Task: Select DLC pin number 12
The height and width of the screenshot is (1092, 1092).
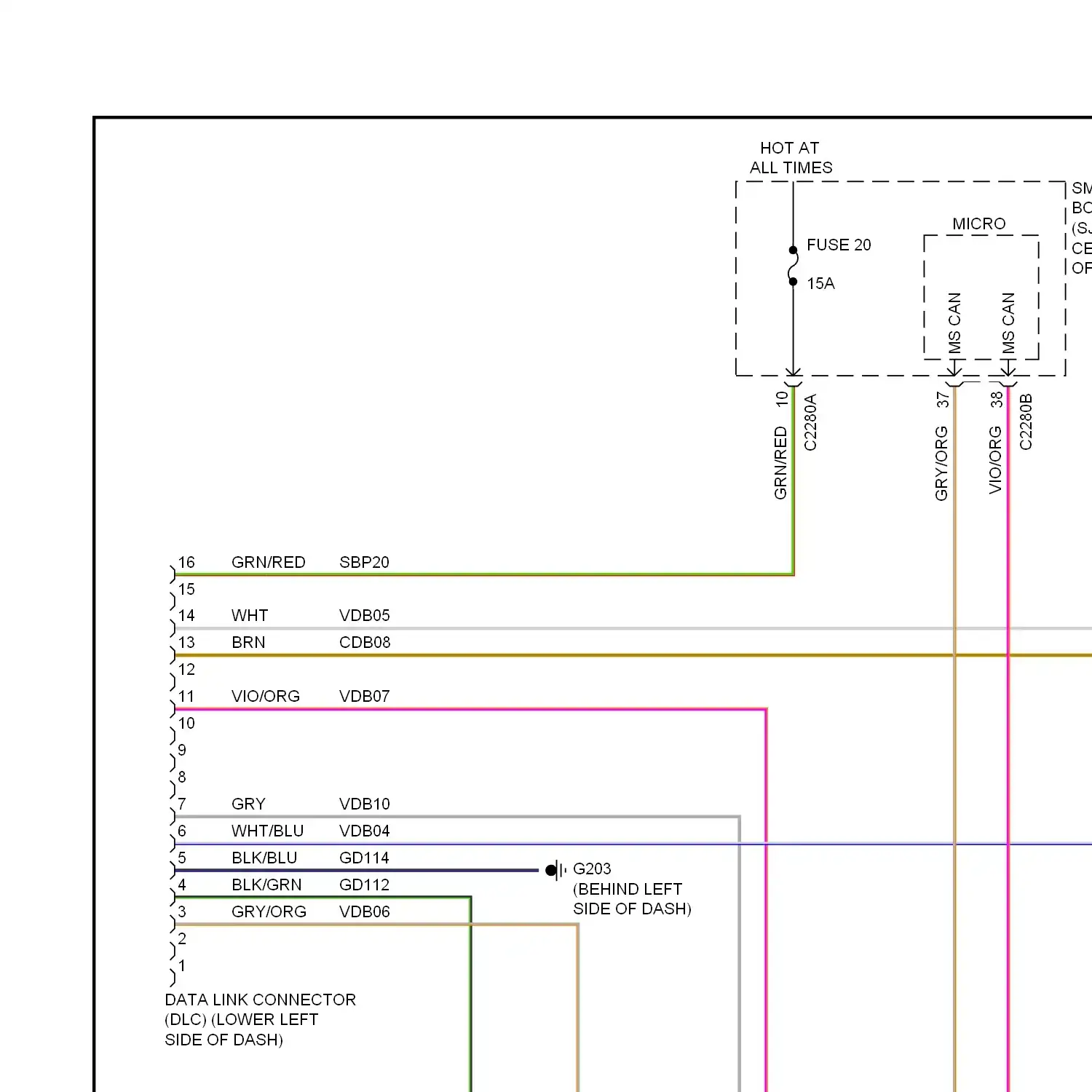Action: [x=186, y=669]
